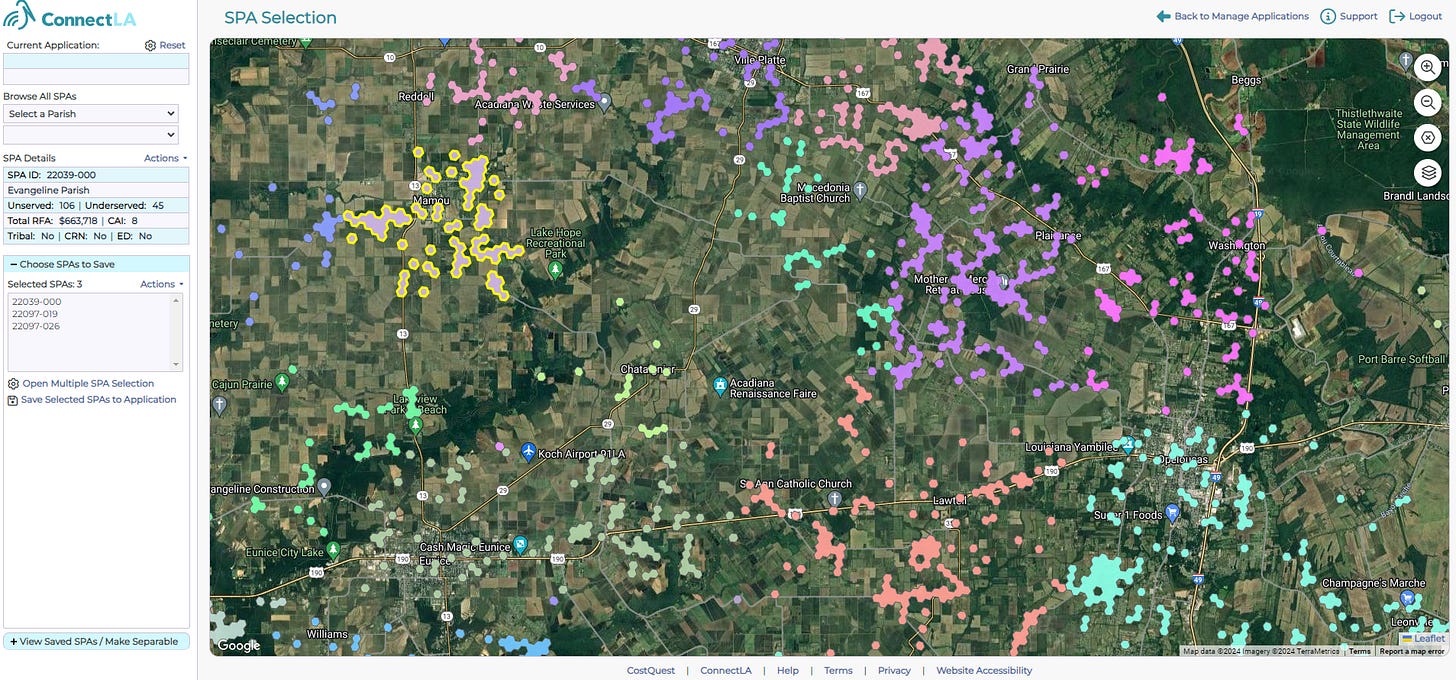Open the Selected SPAs Actions menu
This screenshot has width=1456, height=680.
pyautogui.click(x=161, y=284)
